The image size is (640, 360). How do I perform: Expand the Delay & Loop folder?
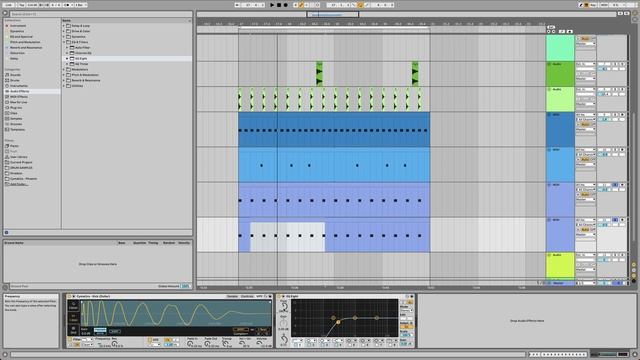(64, 26)
